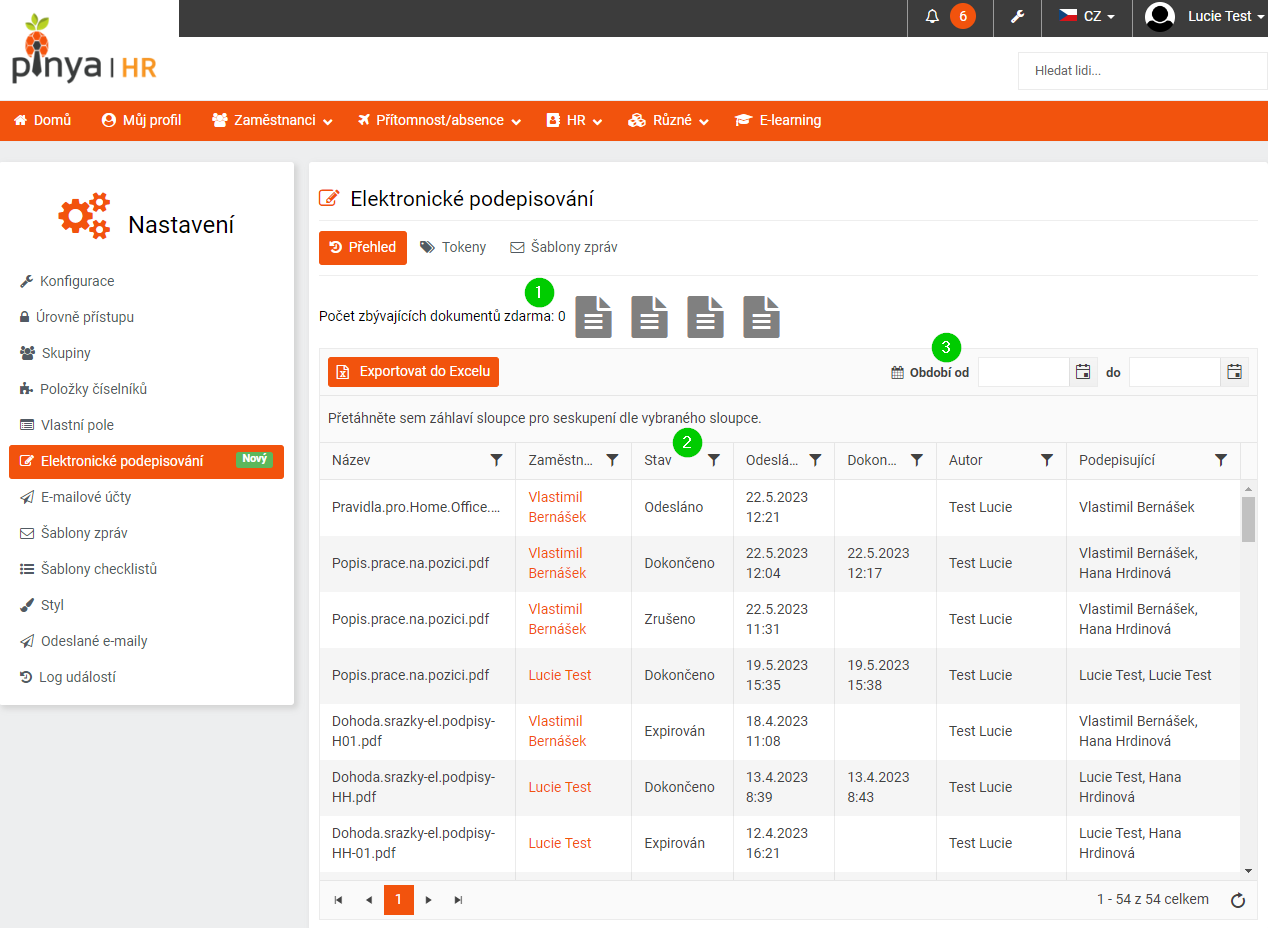Viewport: 1268px width, 928px height.
Task: Open filter for the Zaměstnanec column
Action: [x=613, y=460]
